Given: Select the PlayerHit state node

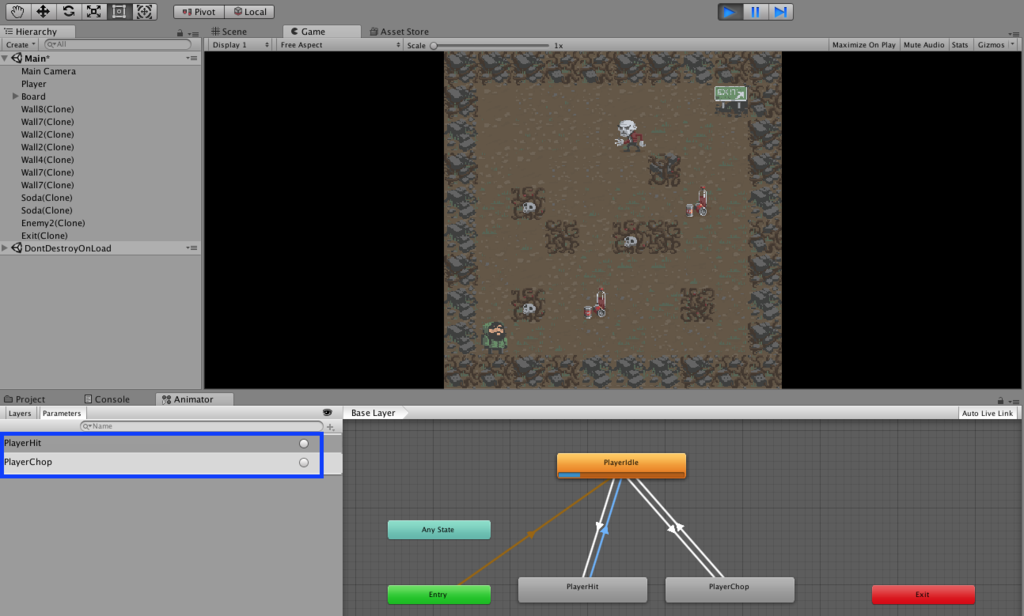Looking at the screenshot, I should click(583, 589).
